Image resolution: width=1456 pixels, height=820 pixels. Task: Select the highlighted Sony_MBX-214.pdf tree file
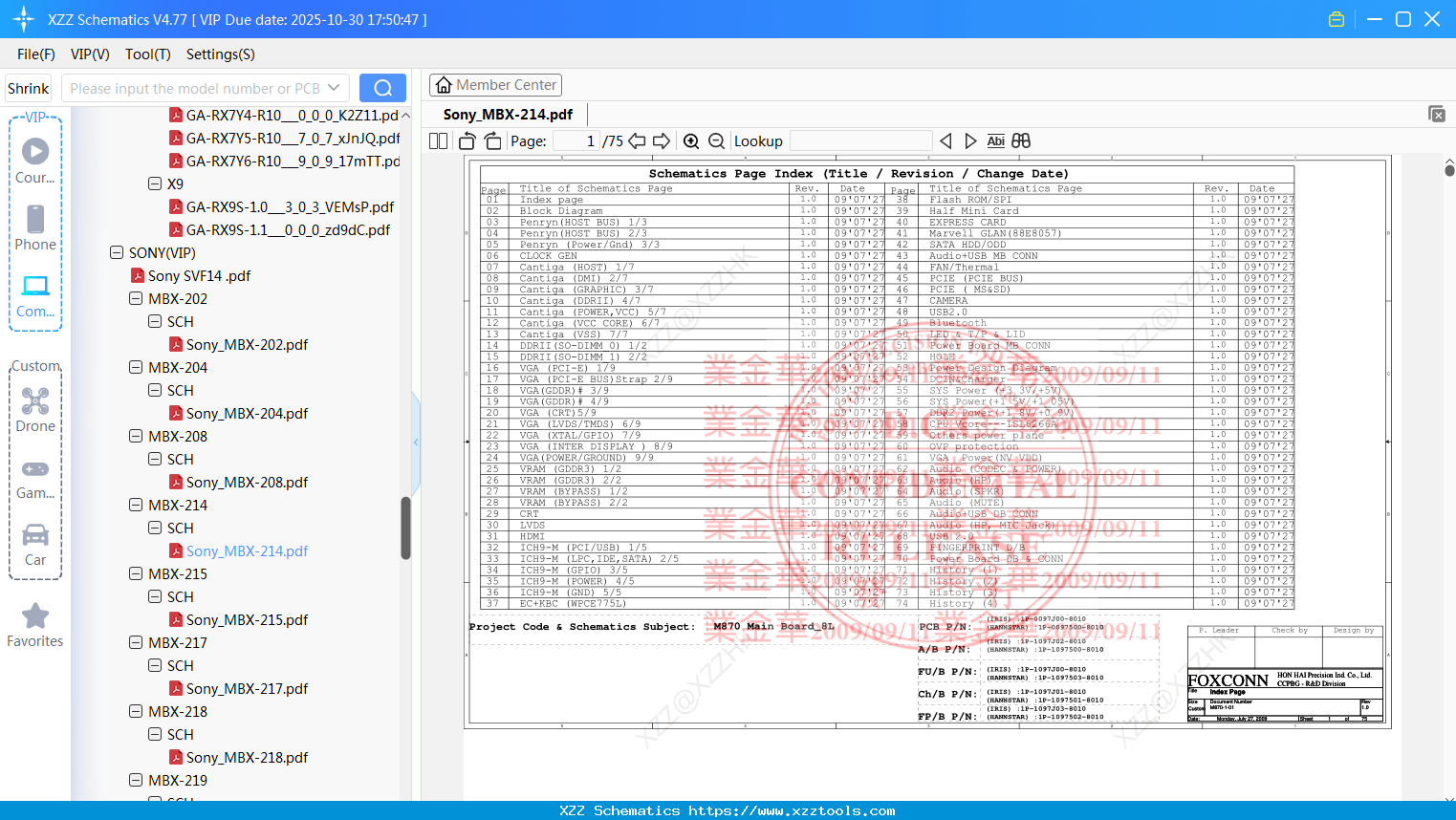[247, 550]
